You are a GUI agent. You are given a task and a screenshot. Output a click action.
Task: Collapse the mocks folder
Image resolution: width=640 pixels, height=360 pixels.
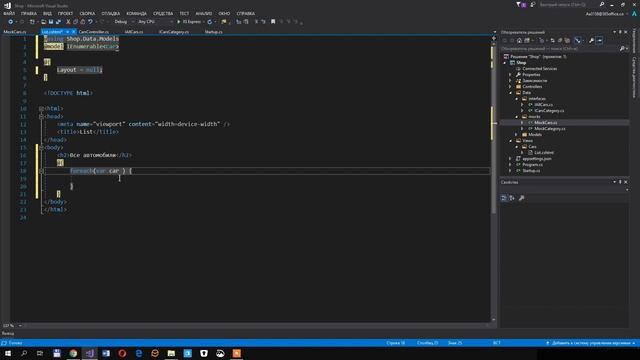point(516,117)
